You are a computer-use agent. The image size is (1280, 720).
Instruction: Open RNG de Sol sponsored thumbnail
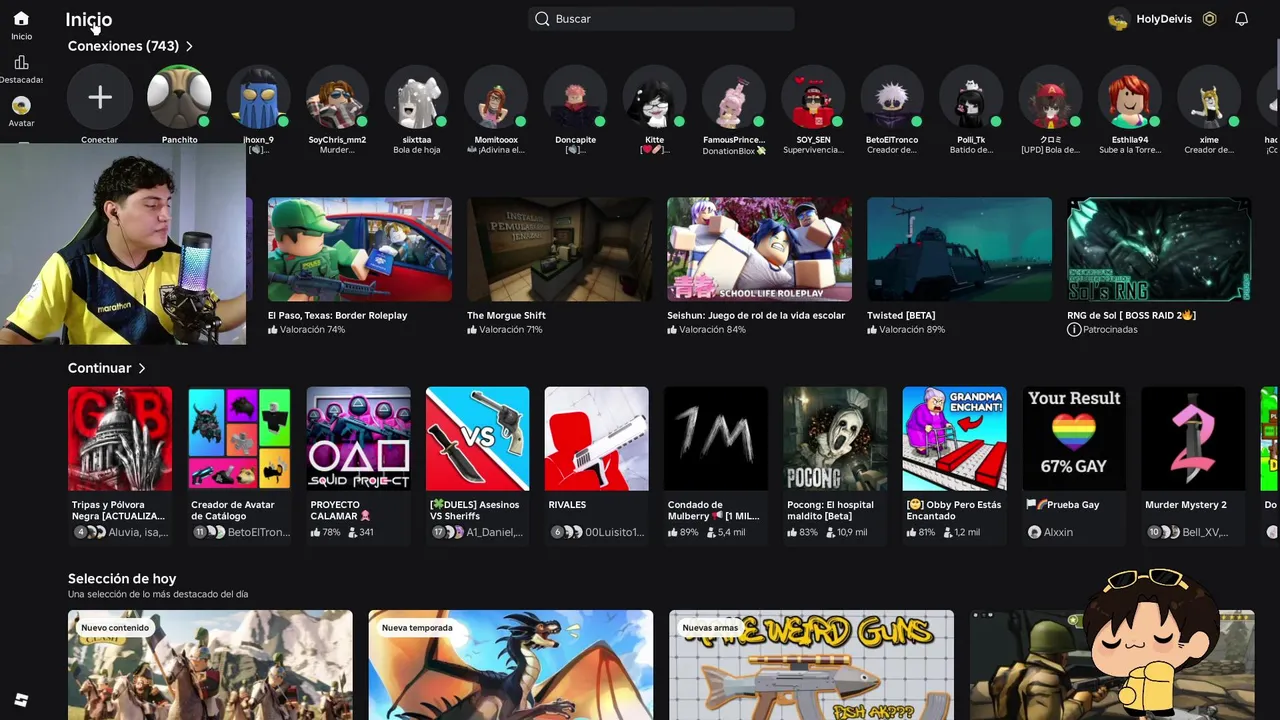(1160, 249)
